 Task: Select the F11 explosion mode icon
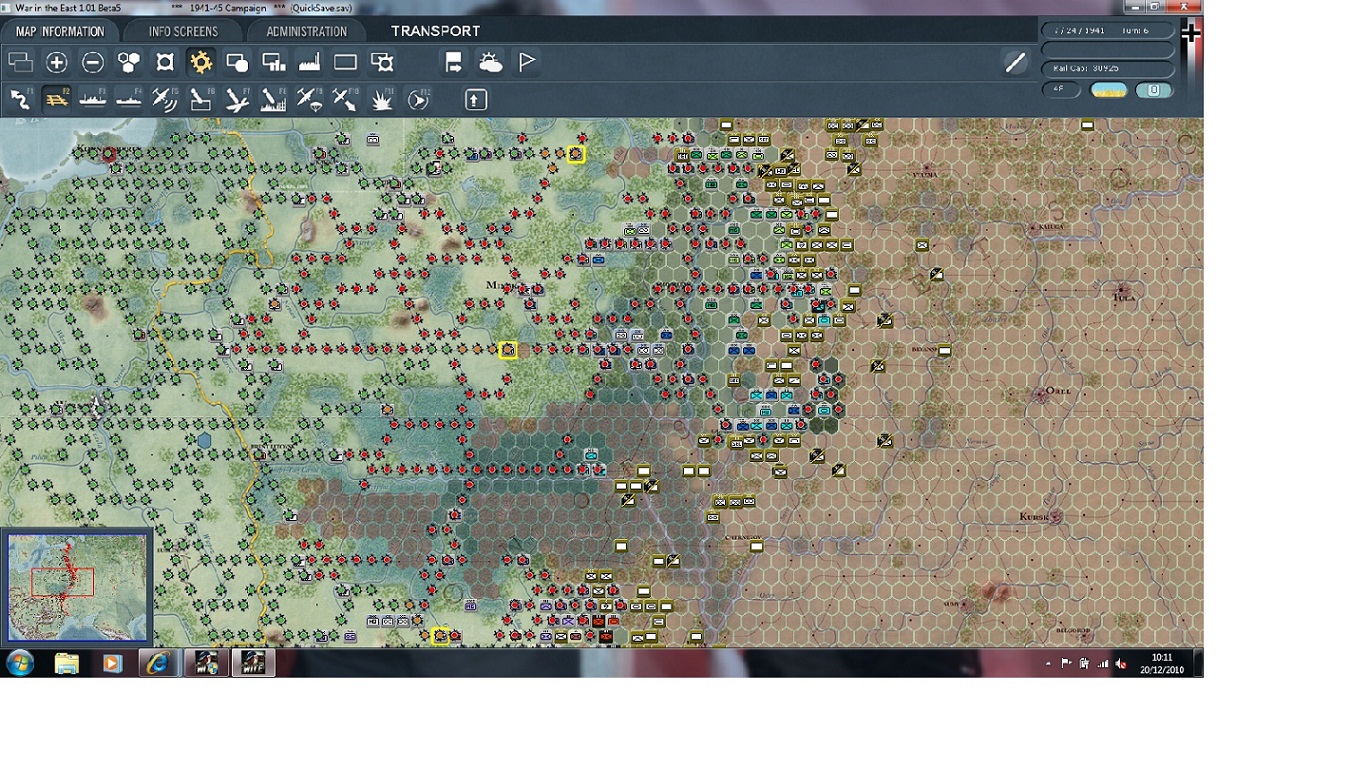[382, 99]
